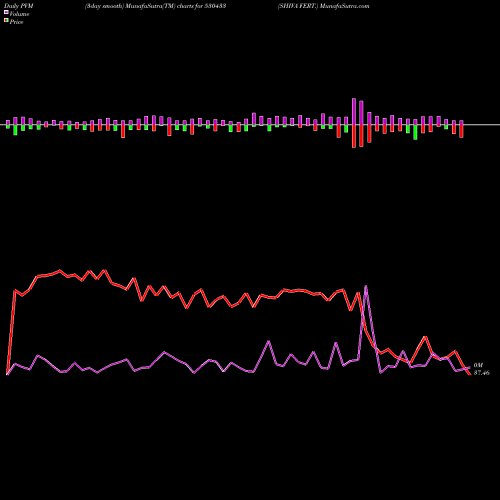The width and height of the screenshot is (500, 500).
Task: Select the 'Volume' legend label
Action: click(19, 14)
